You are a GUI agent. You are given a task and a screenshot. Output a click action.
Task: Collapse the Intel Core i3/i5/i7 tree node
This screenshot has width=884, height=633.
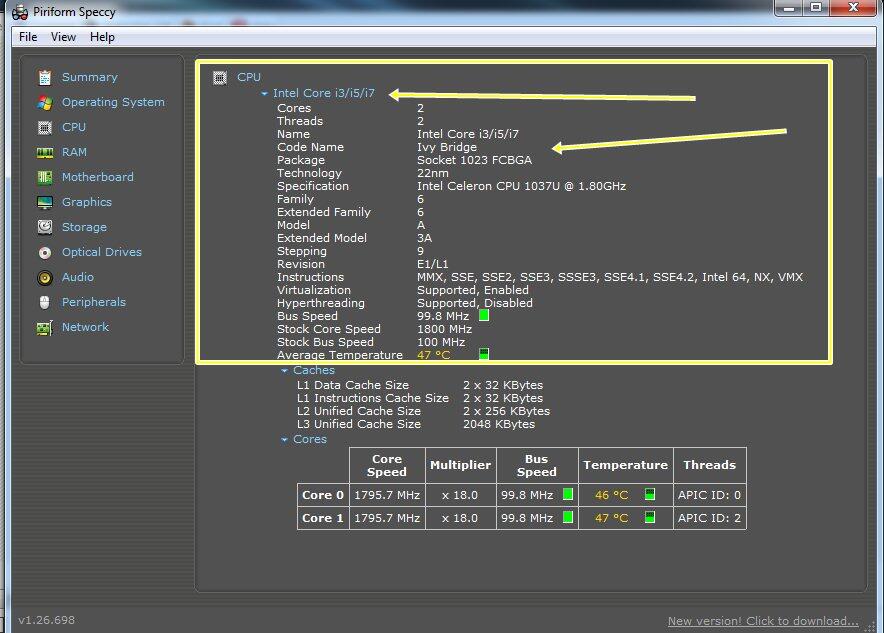(x=264, y=94)
